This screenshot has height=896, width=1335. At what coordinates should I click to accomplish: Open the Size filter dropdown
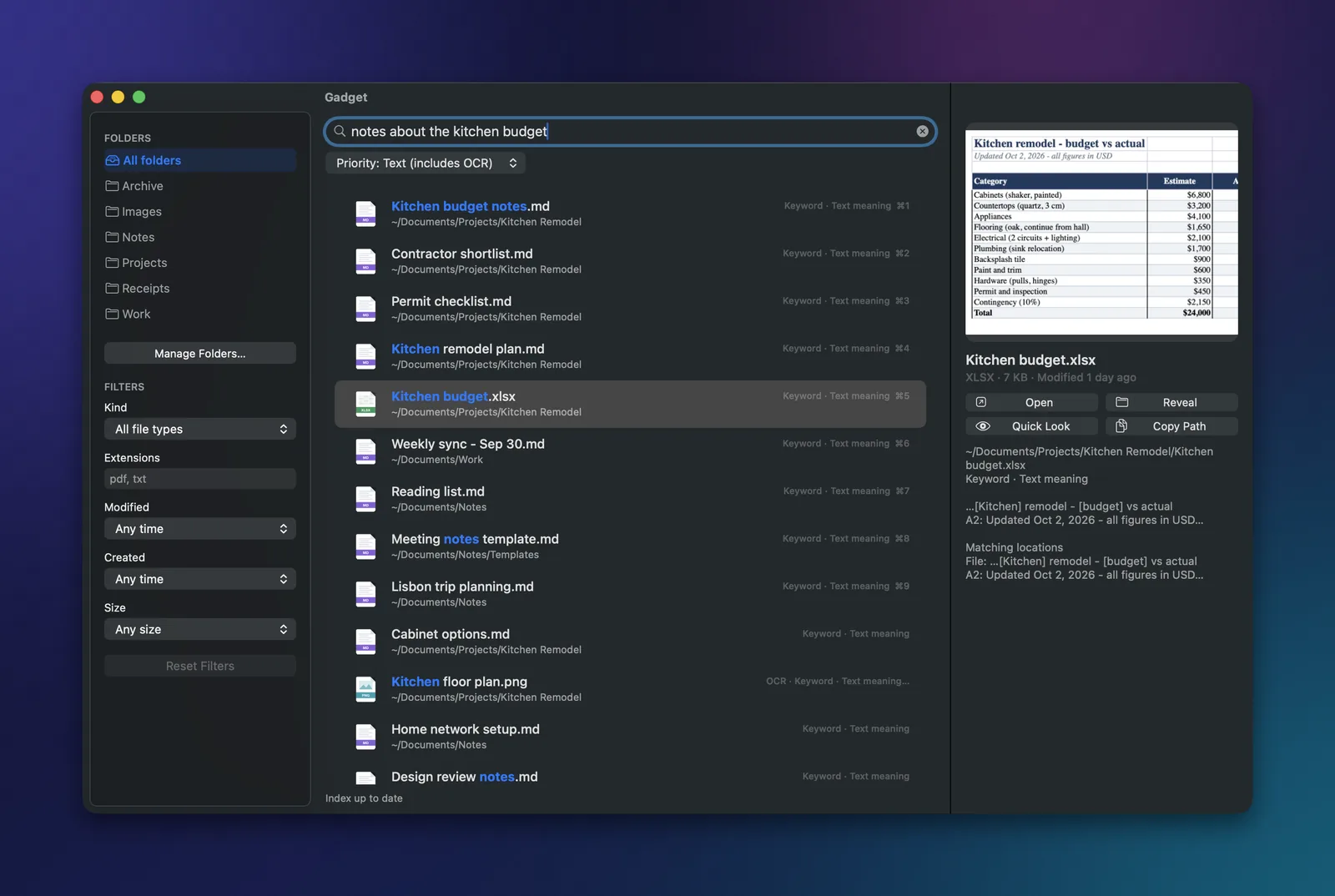(x=200, y=629)
